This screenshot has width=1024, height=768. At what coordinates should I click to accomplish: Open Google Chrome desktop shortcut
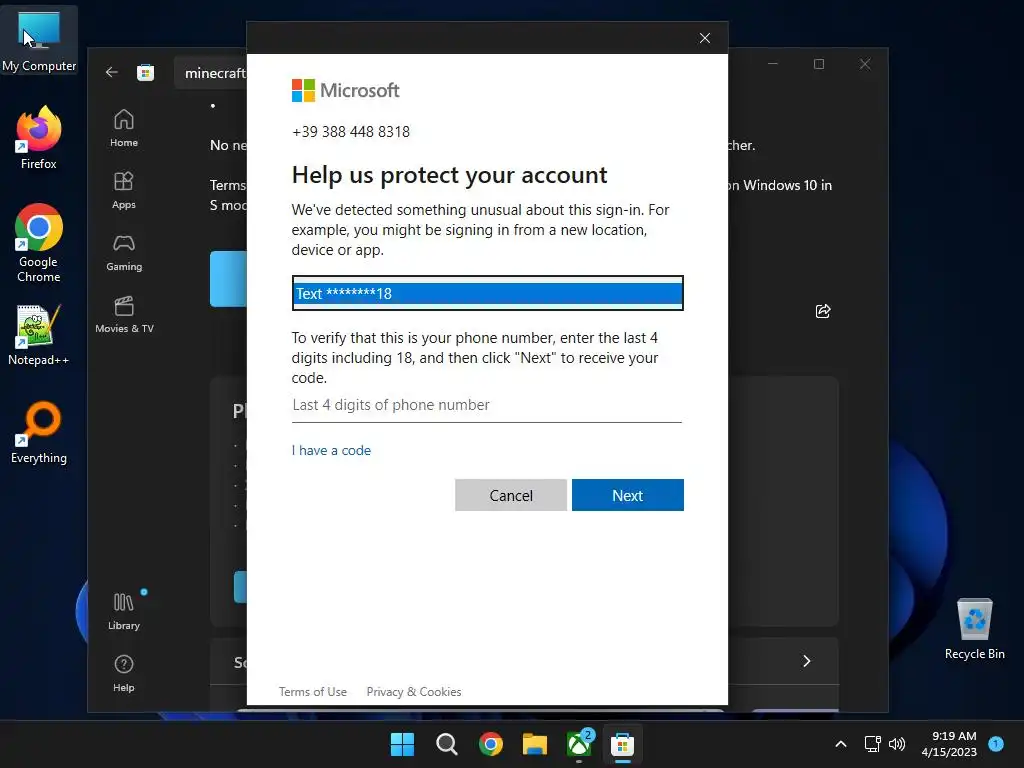pos(39,243)
